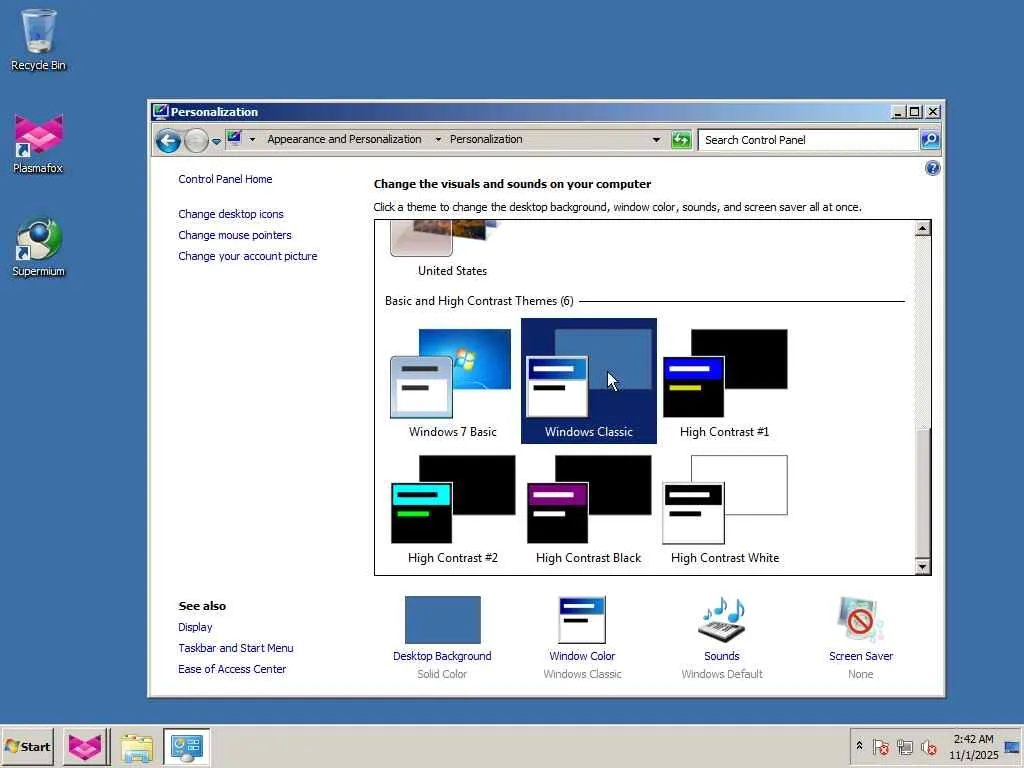The width and height of the screenshot is (1024, 768).
Task: Maximize the Personalization window
Action: pyautogui.click(x=914, y=112)
